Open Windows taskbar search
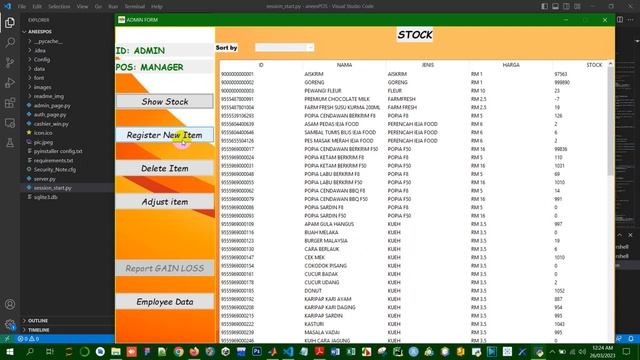The height and width of the screenshot is (360, 640). (x=30, y=352)
